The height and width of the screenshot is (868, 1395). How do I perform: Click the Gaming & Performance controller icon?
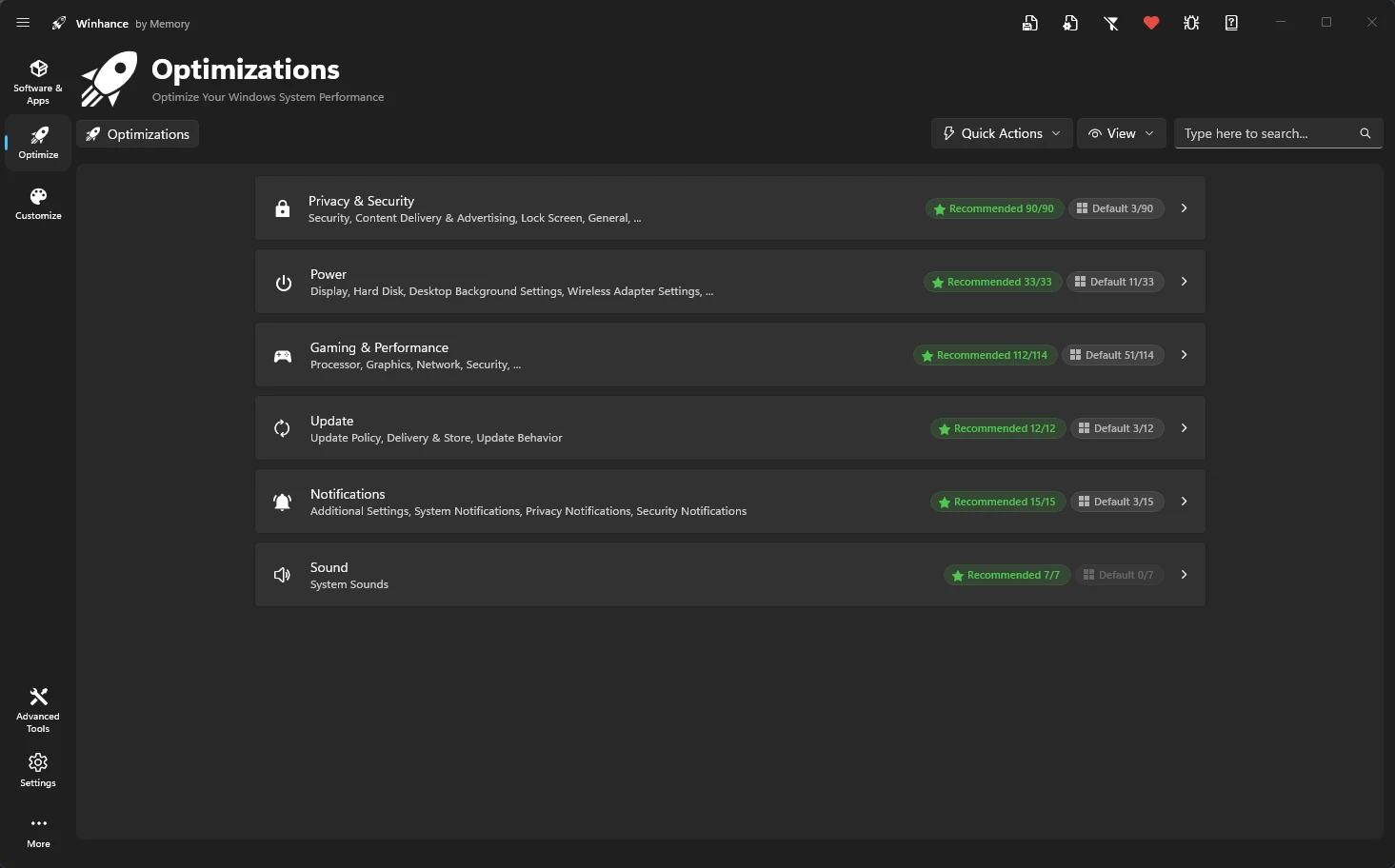(x=283, y=356)
